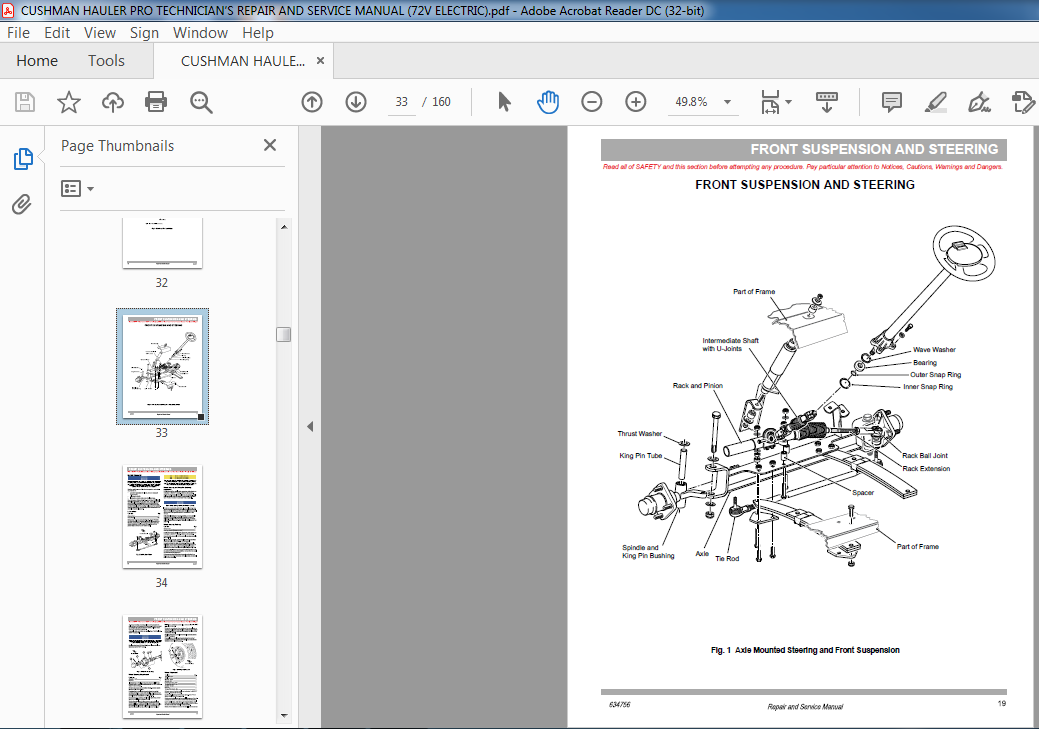Select page 34 thumbnail

point(162,517)
